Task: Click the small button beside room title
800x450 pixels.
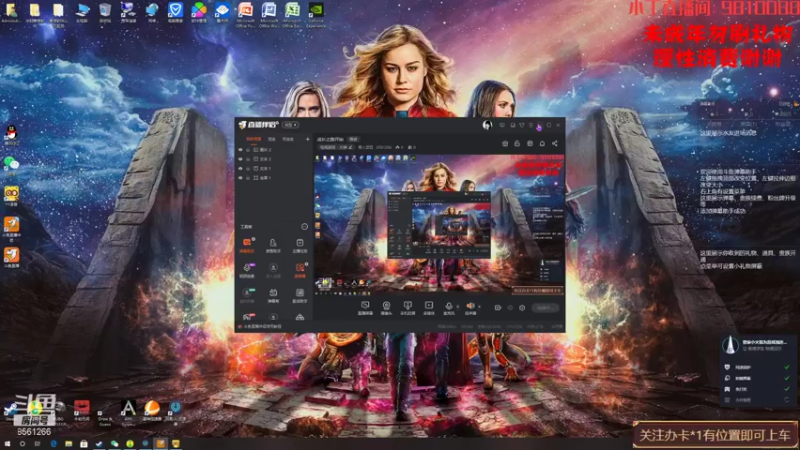Action: [353, 139]
